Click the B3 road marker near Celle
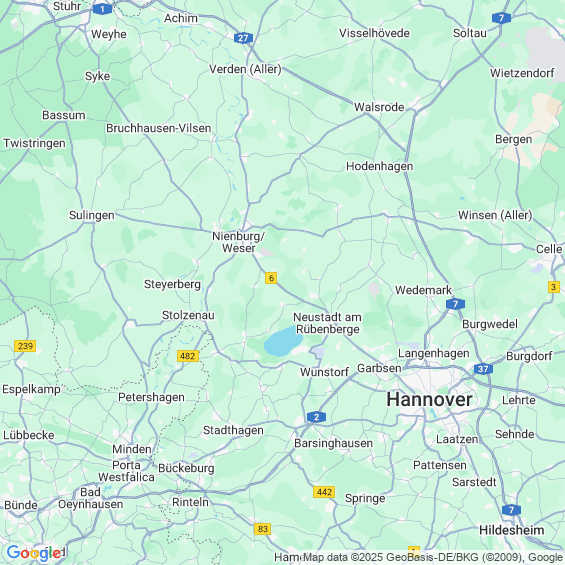 click(554, 287)
